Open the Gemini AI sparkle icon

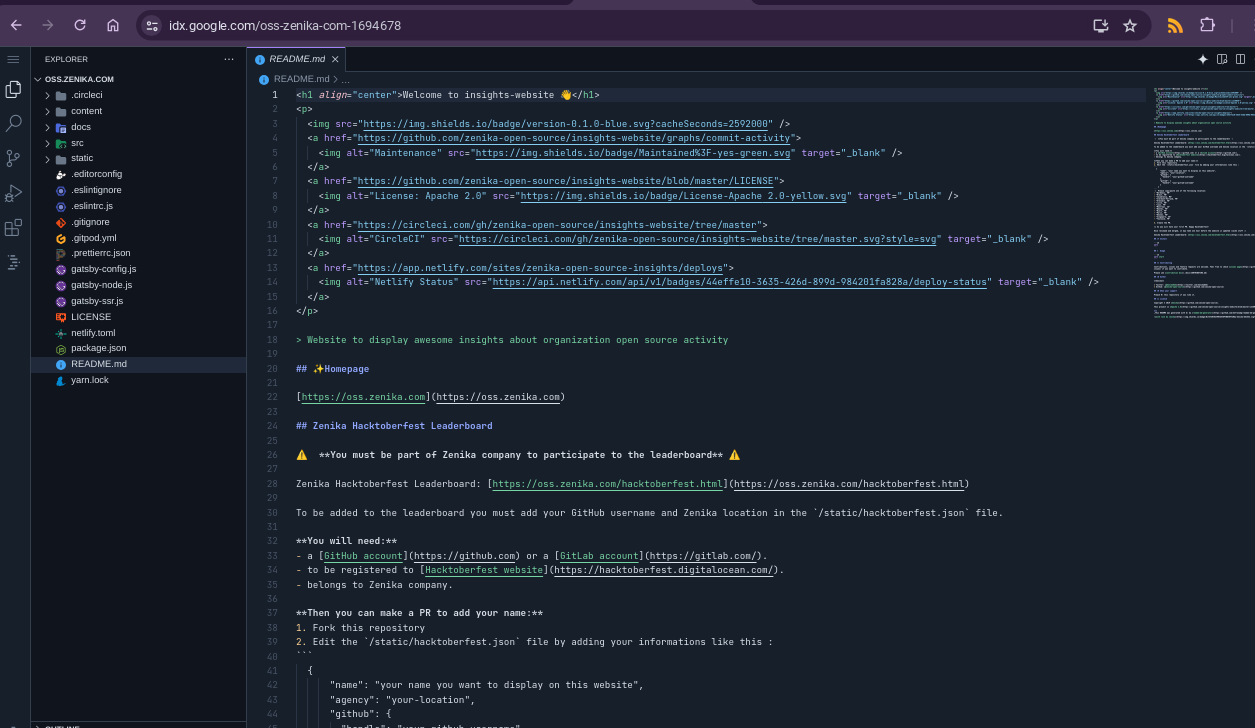click(x=1203, y=59)
